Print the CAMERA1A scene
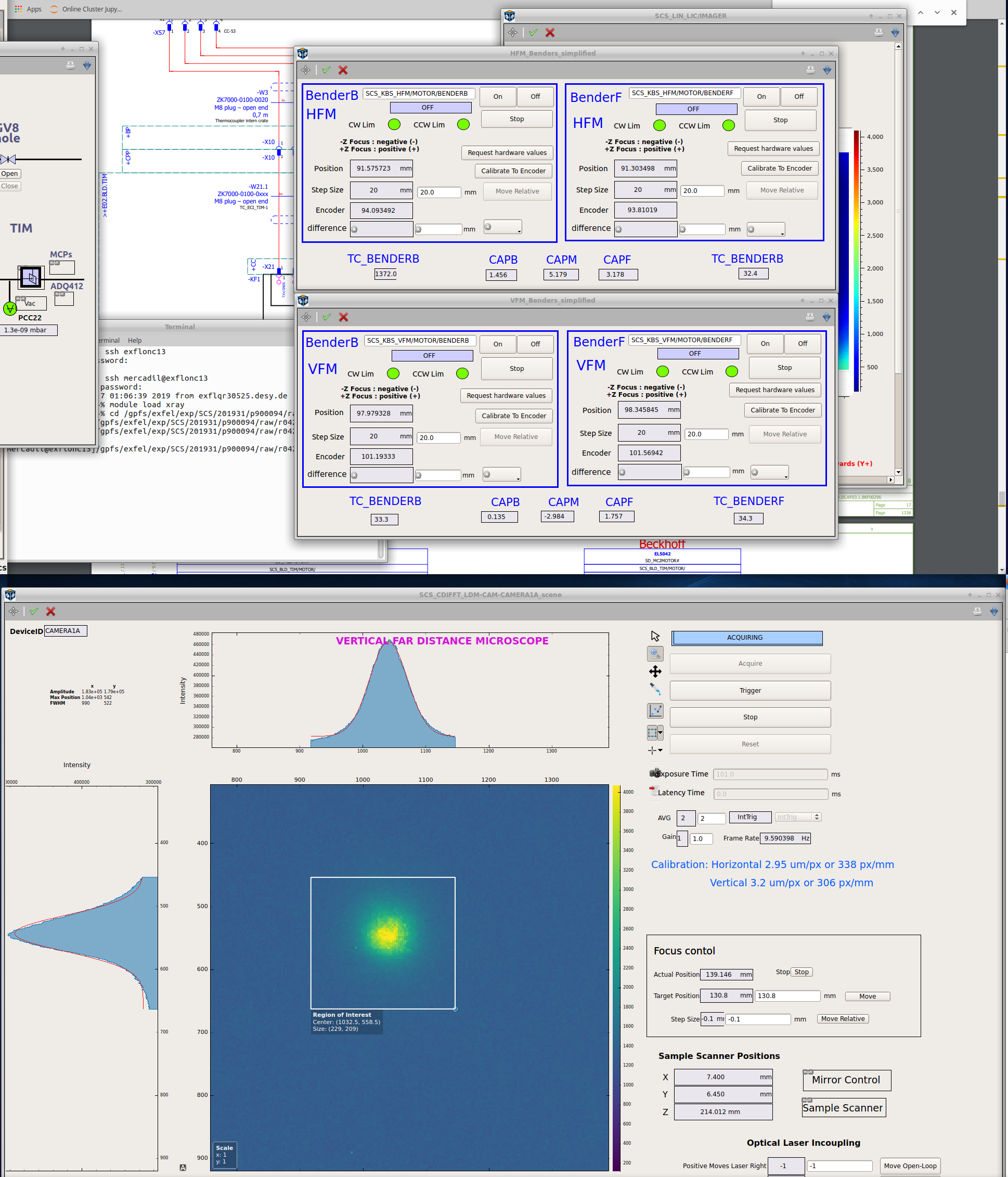1008x1177 pixels. click(x=977, y=611)
